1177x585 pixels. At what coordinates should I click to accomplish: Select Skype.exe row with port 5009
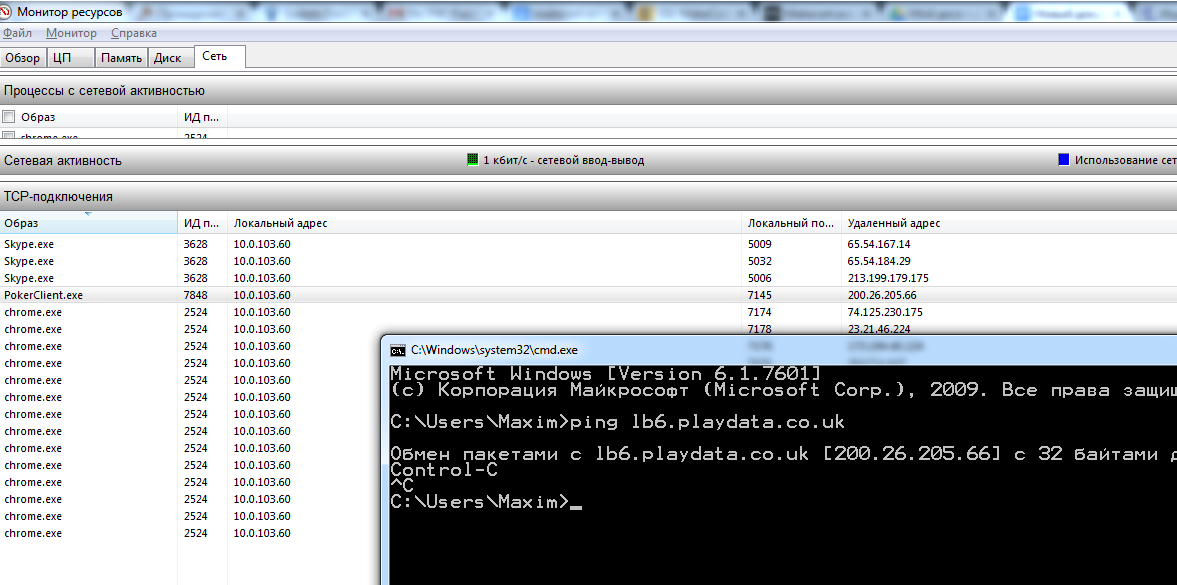click(x=588, y=244)
